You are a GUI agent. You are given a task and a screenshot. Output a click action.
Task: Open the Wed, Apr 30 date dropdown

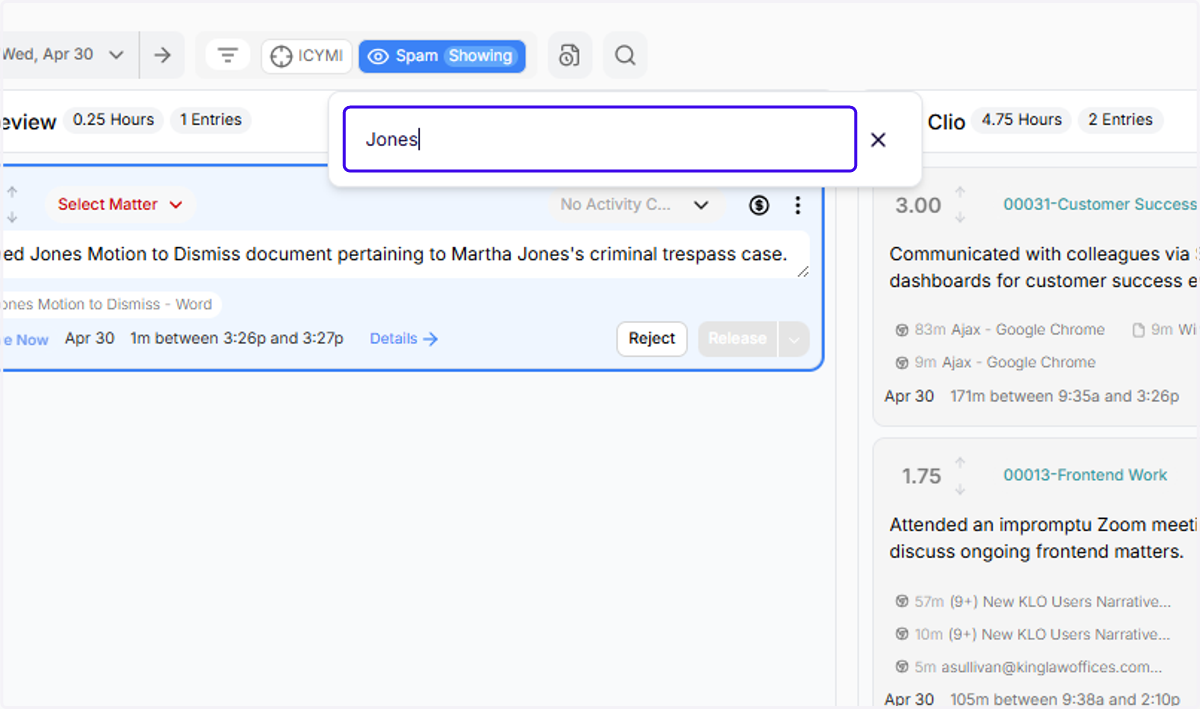tap(64, 55)
